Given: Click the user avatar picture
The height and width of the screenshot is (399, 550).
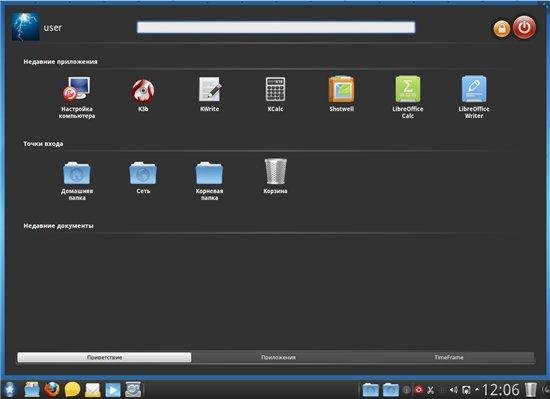Looking at the screenshot, I should [x=25, y=27].
